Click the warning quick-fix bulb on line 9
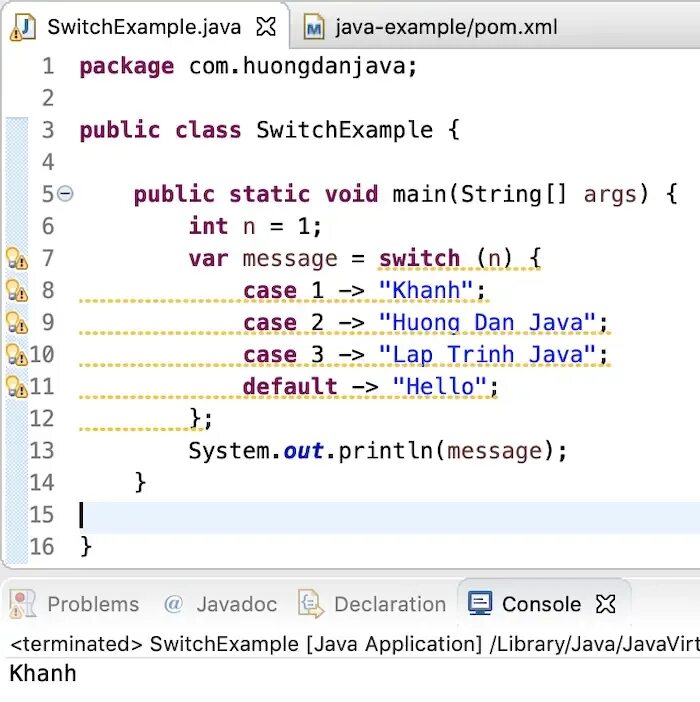Viewport: 700px width, 702px height. tap(17, 322)
